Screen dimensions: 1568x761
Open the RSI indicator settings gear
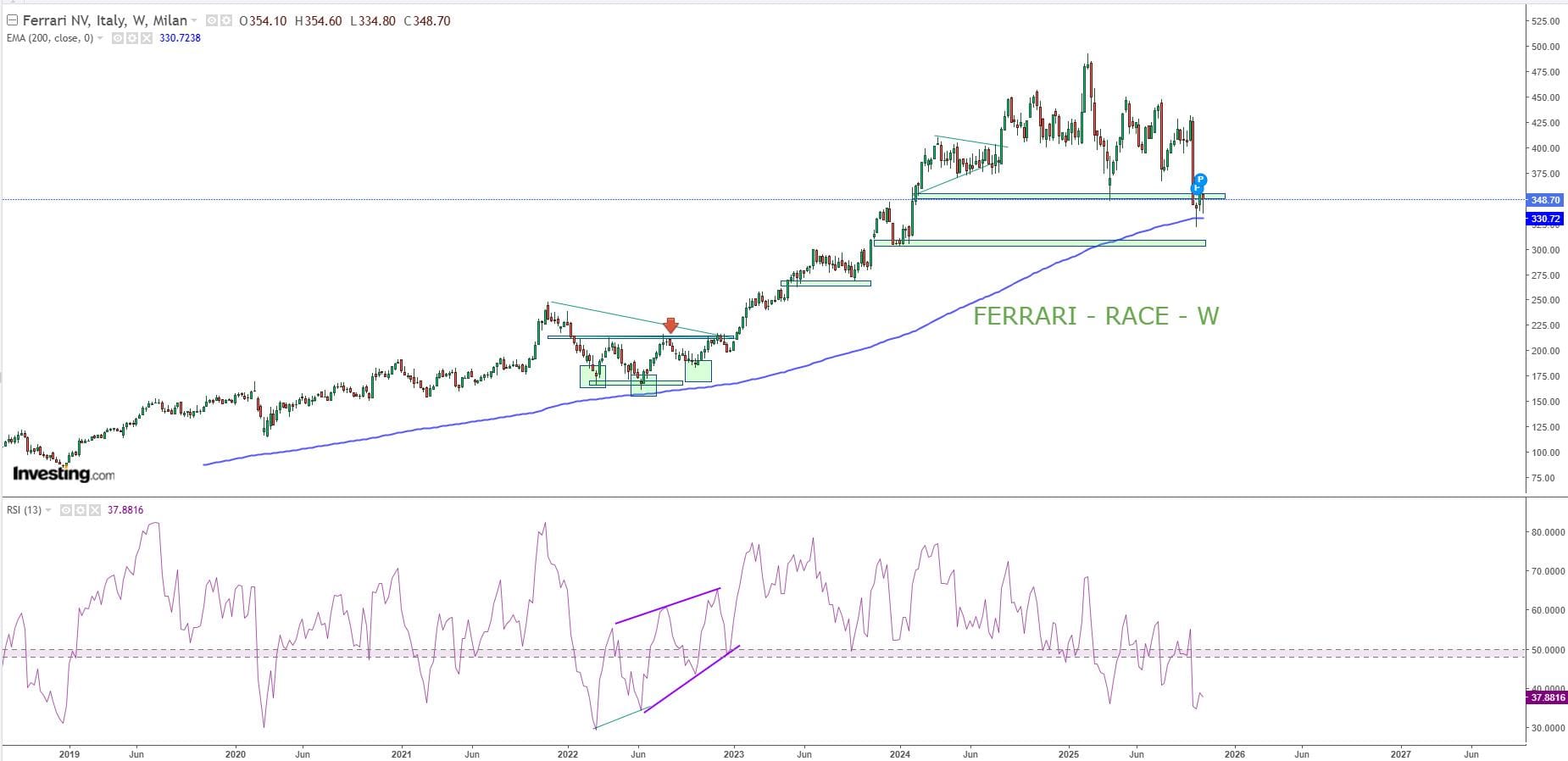coord(80,510)
